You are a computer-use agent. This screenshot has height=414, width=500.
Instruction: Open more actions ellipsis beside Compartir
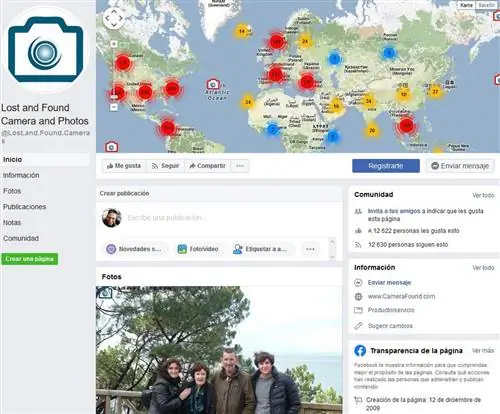coord(240,166)
